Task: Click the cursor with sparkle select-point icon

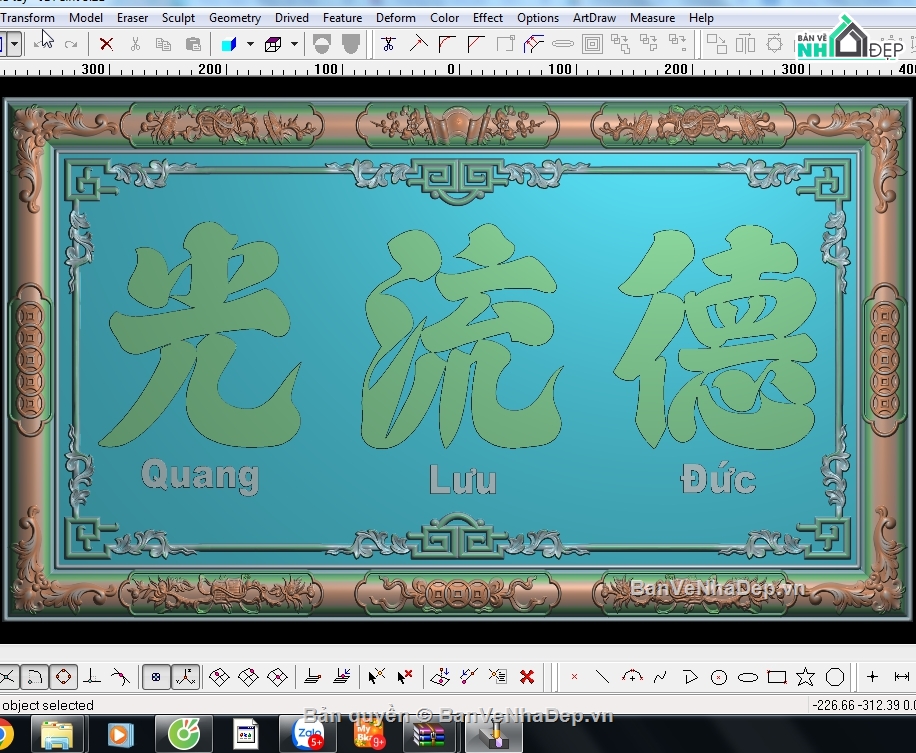Action: pos(377,677)
